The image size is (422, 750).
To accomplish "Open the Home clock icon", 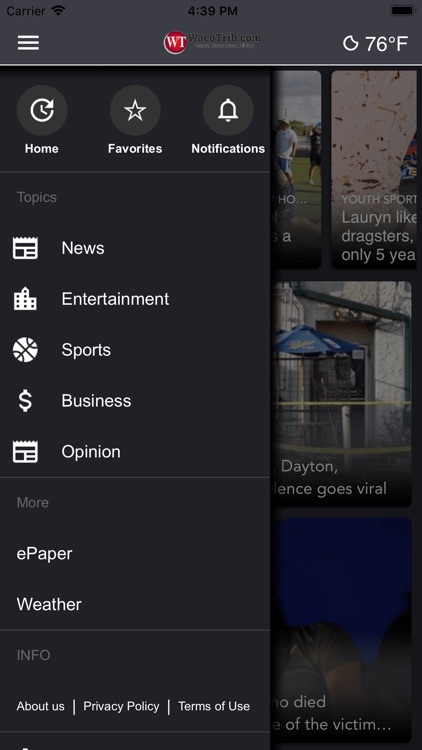I will (x=42, y=110).
